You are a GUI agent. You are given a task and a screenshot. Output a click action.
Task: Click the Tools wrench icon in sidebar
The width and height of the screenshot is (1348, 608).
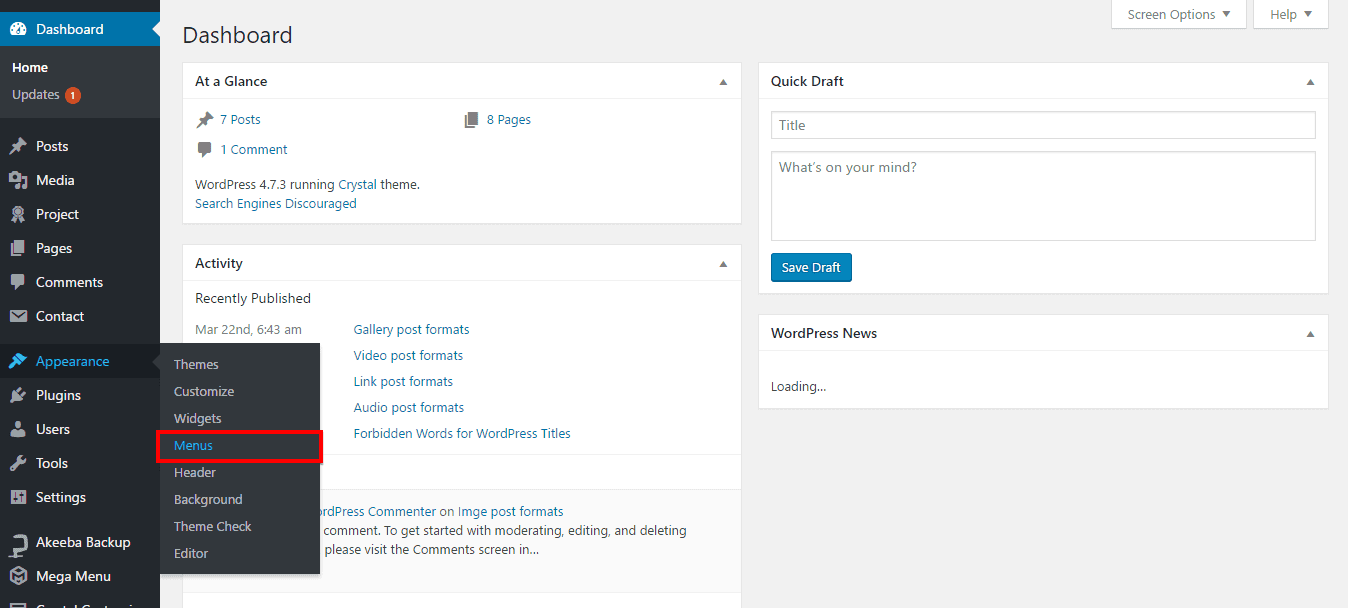(x=18, y=463)
